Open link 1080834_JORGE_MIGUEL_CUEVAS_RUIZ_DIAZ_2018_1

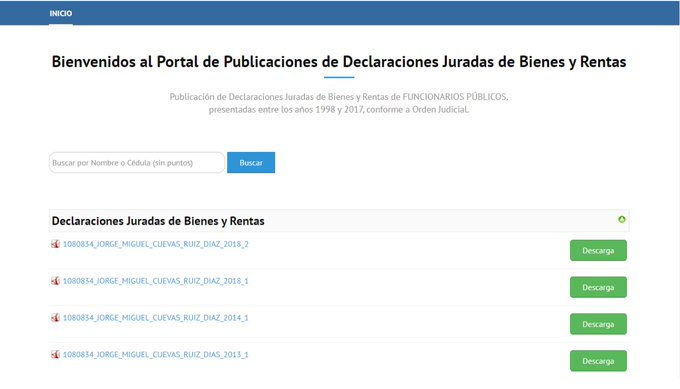coord(156,281)
